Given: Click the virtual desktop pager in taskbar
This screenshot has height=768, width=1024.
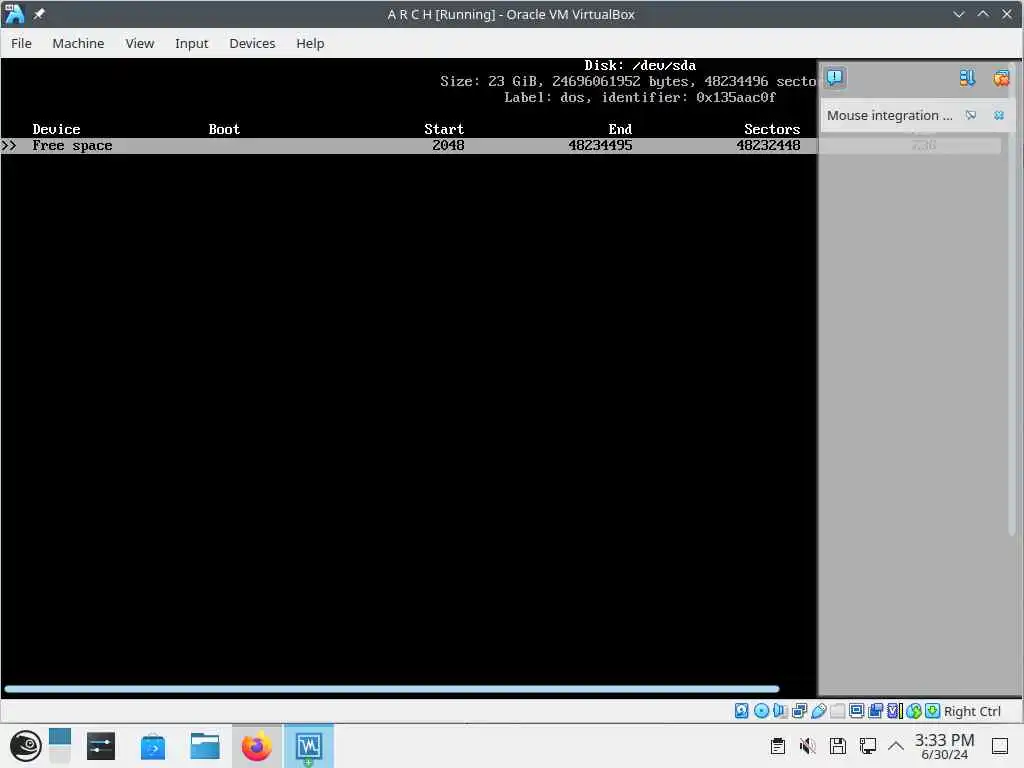Looking at the screenshot, I should 59,746.
